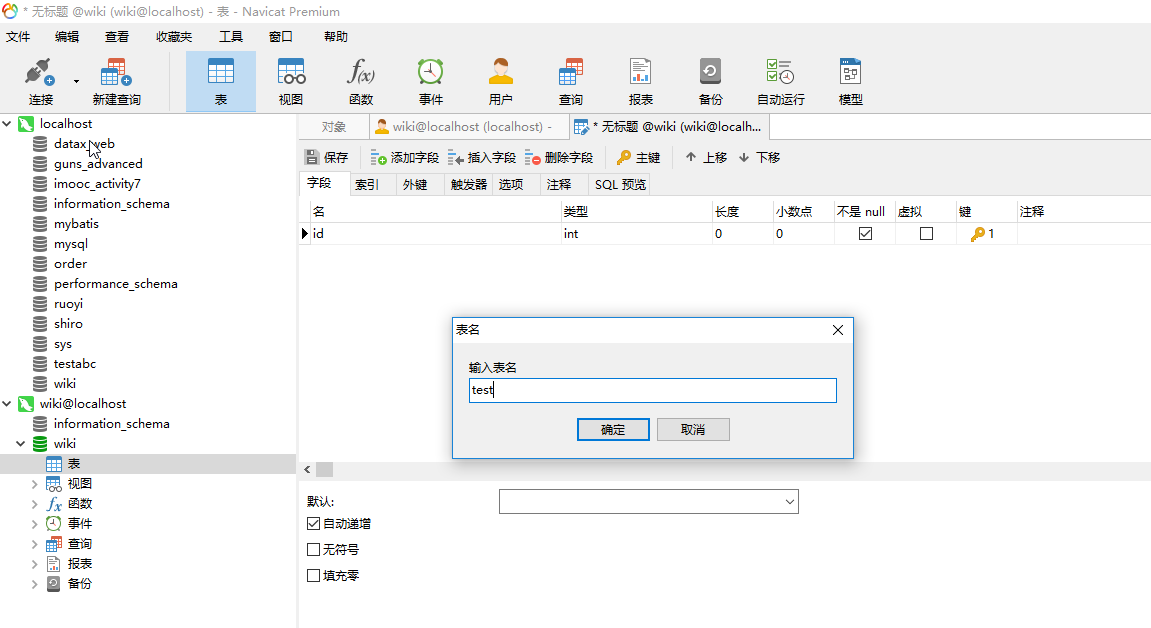Cancel the 表名 dialog with 取消
1151x628 pixels.
point(693,430)
